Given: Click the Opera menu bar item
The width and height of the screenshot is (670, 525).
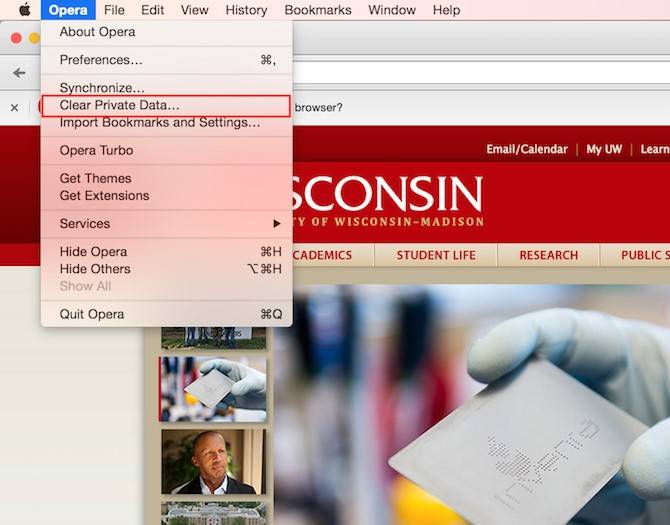Looking at the screenshot, I should click(68, 10).
